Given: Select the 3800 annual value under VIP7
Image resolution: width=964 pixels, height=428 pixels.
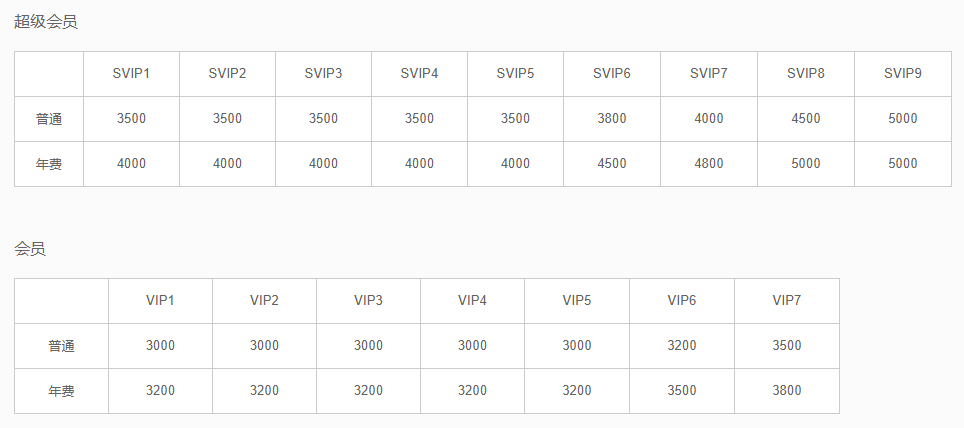Looking at the screenshot, I should [x=787, y=390].
